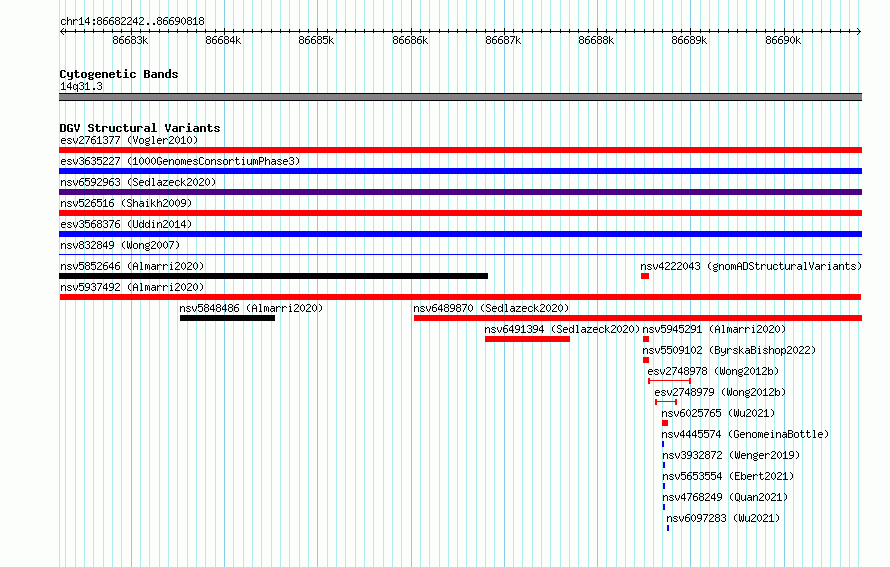Click the nsv5945291 (Almarri2020) label
890x567 pixels.
[x=714, y=329]
